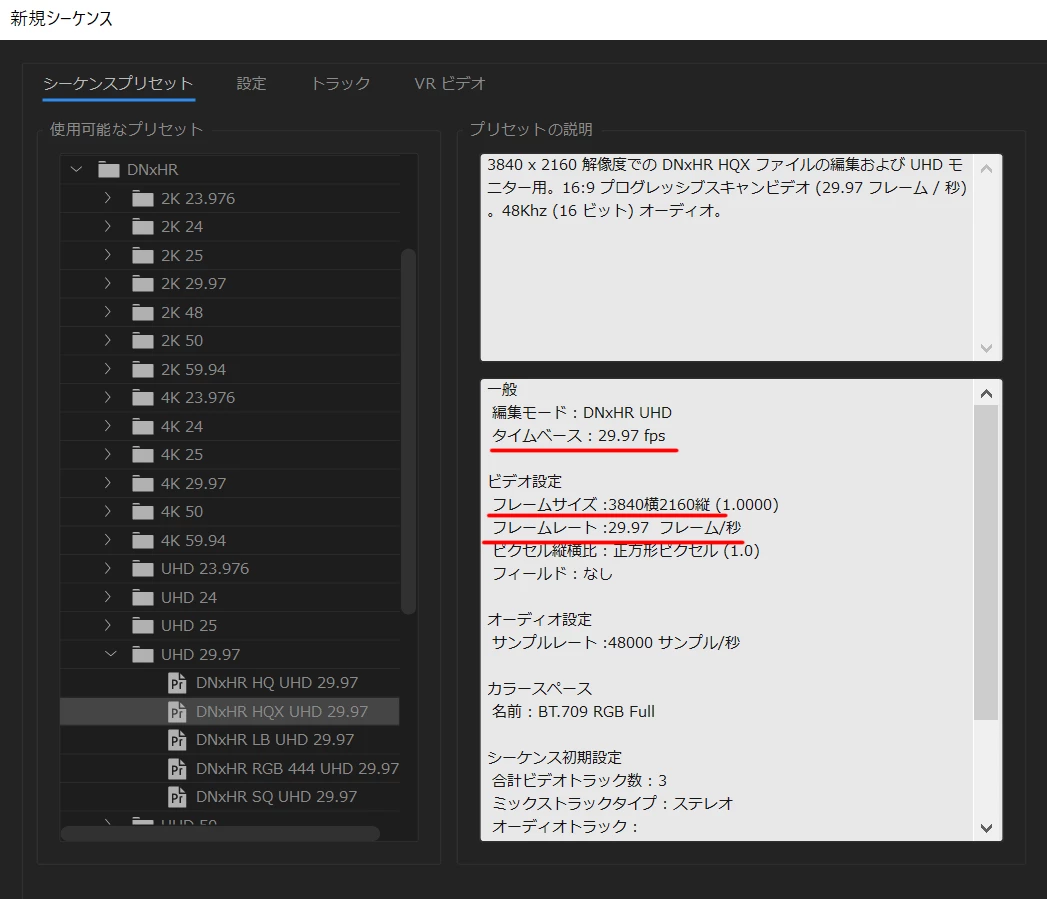This screenshot has height=899, width=1047.
Task: Click the 4K 59.94 folder icon
Action: pos(143,540)
